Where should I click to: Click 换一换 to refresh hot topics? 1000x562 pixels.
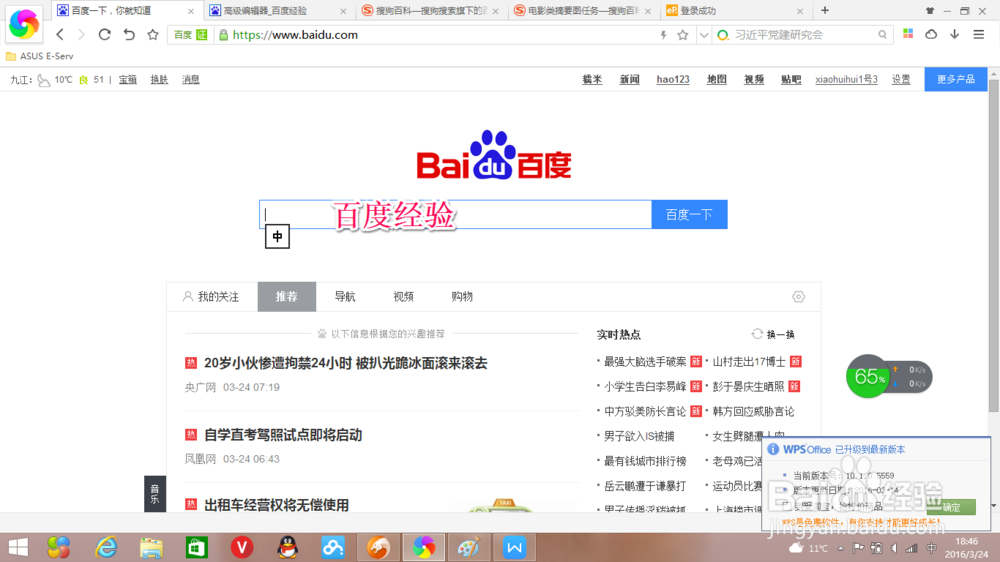tap(773, 334)
